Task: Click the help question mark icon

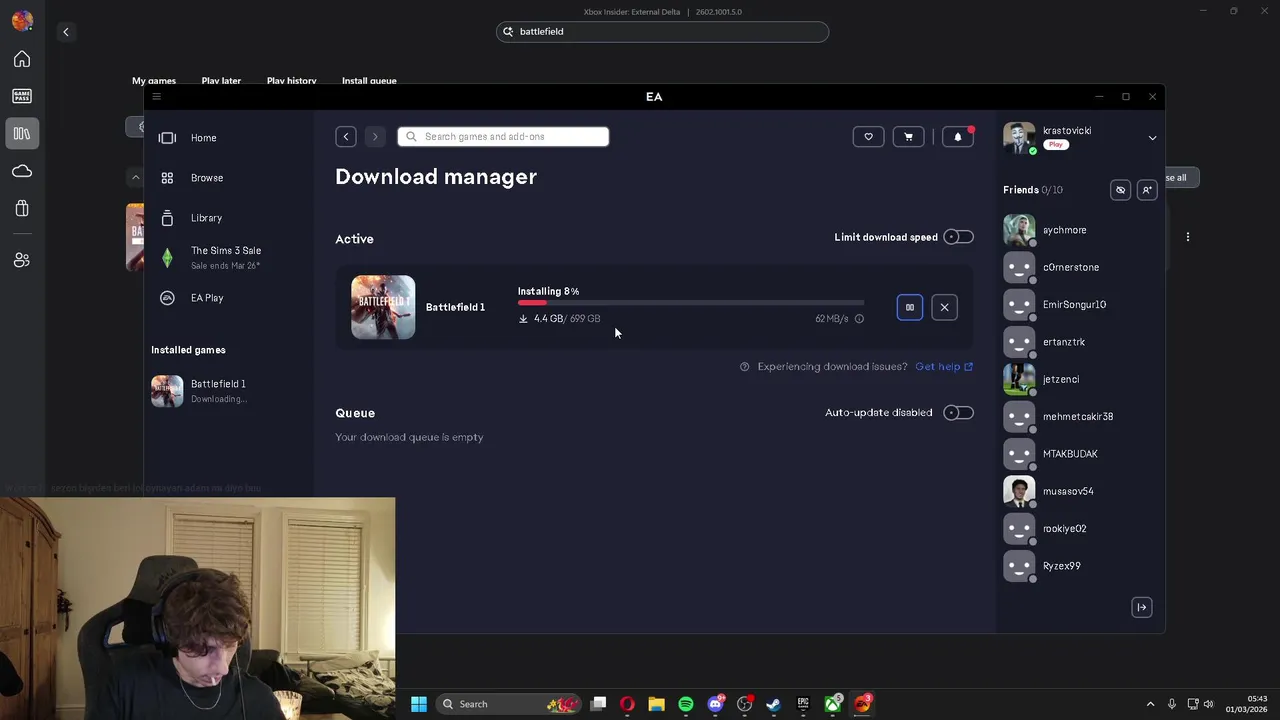Action: 744,367
